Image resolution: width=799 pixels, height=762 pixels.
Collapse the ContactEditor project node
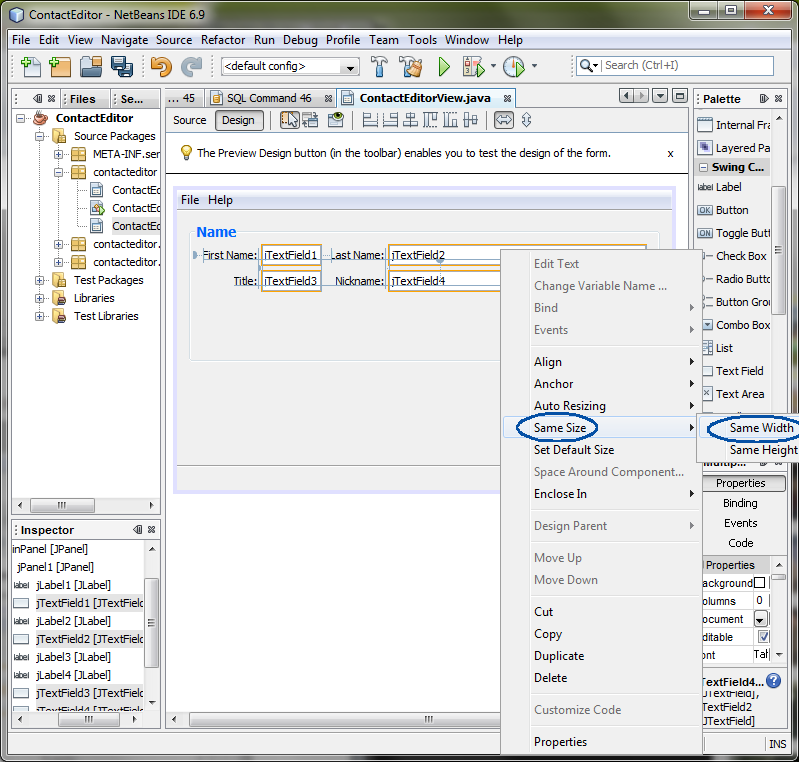(20, 118)
